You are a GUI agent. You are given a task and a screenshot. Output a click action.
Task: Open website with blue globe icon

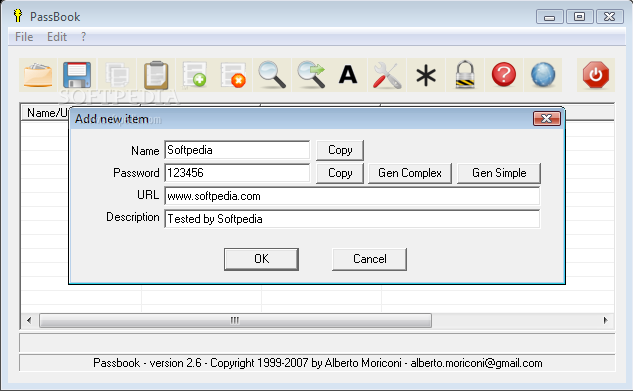tap(543, 75)
